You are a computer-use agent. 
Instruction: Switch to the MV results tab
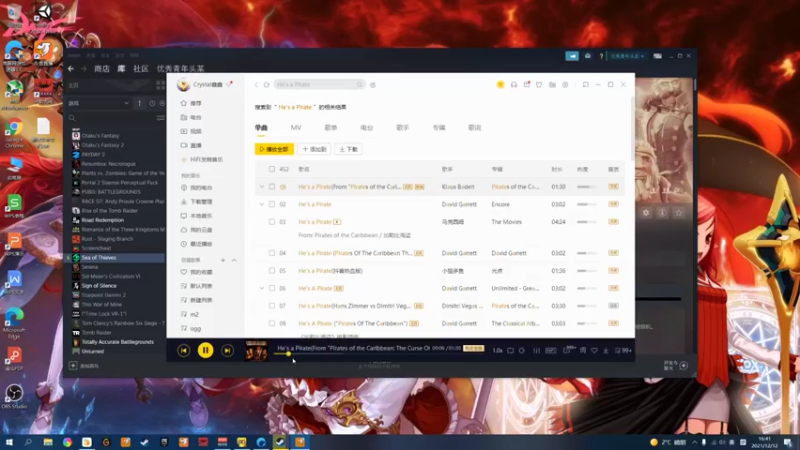point(296,128)
